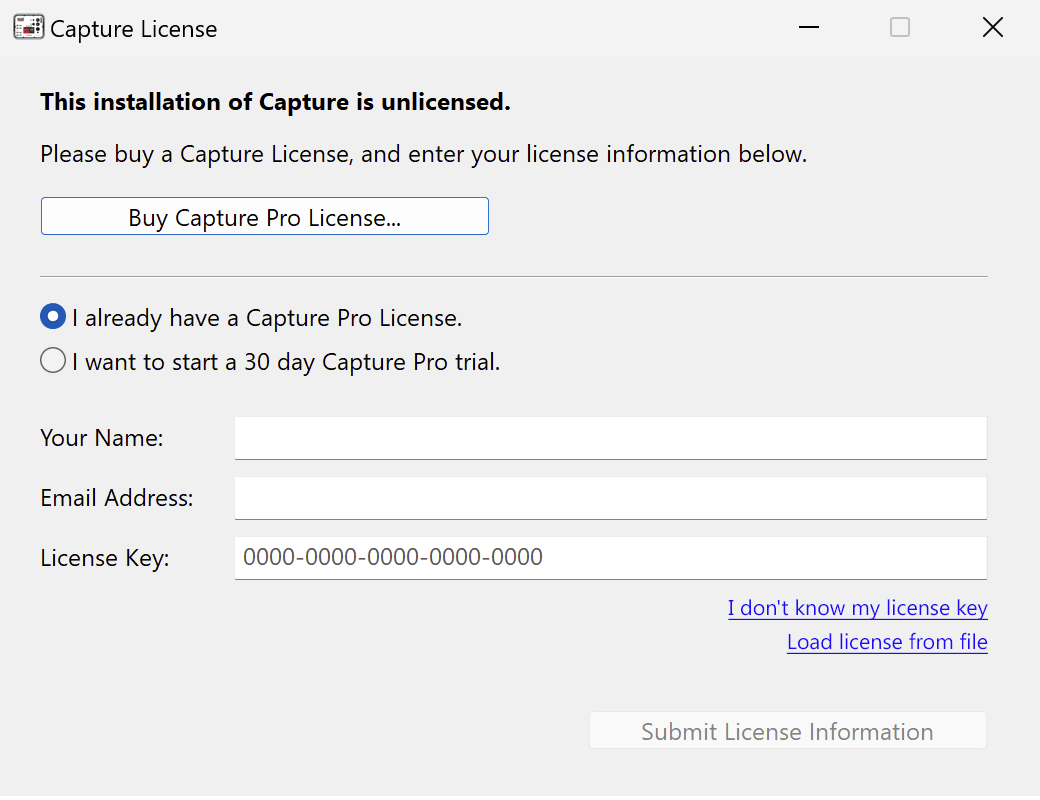Click the 'Capture License' window title text
The image size is (1040, 800).
(x=133, y=29)
